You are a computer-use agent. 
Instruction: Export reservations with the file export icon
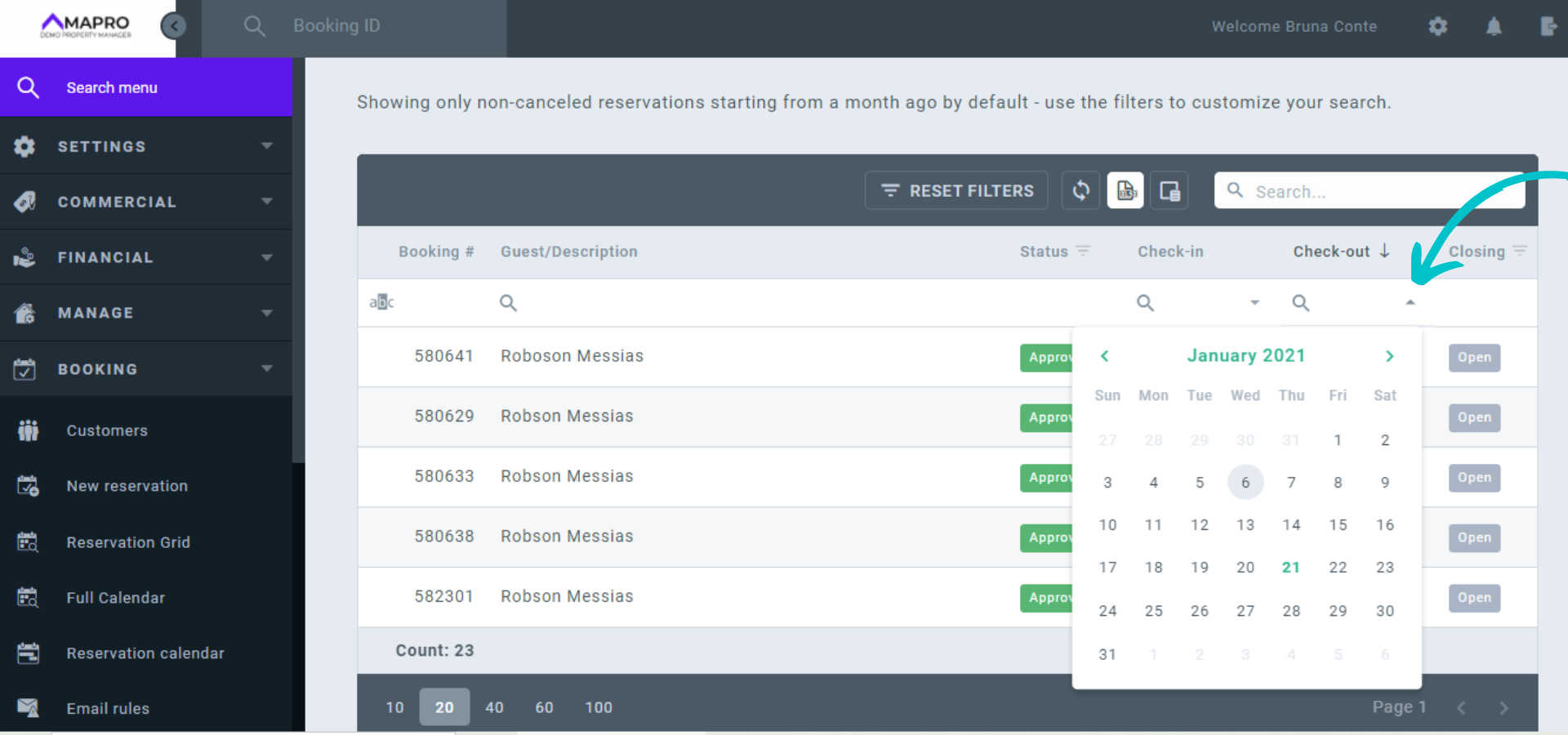click(x=1125, y=191)
